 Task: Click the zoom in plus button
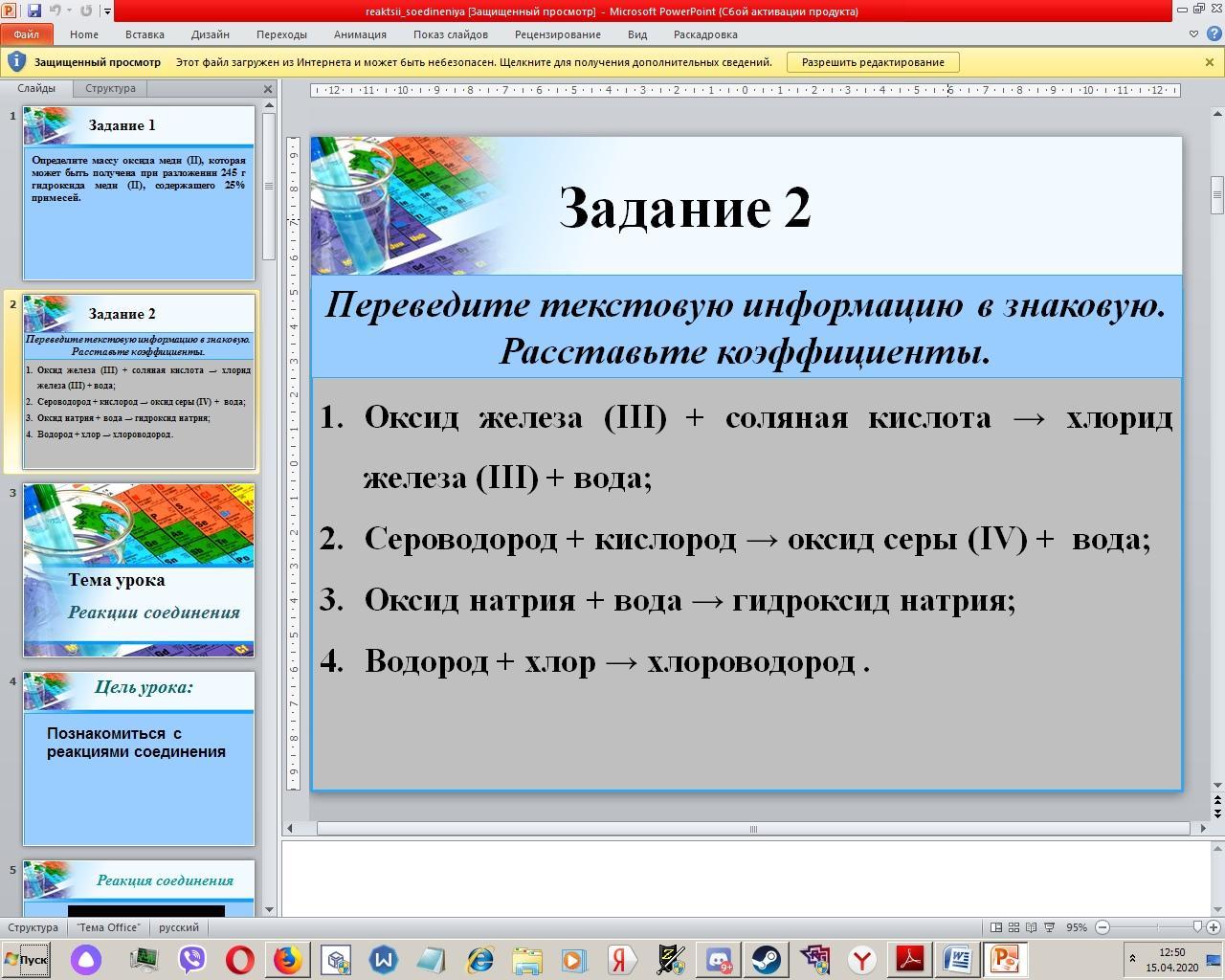[x=1214, y=927]
